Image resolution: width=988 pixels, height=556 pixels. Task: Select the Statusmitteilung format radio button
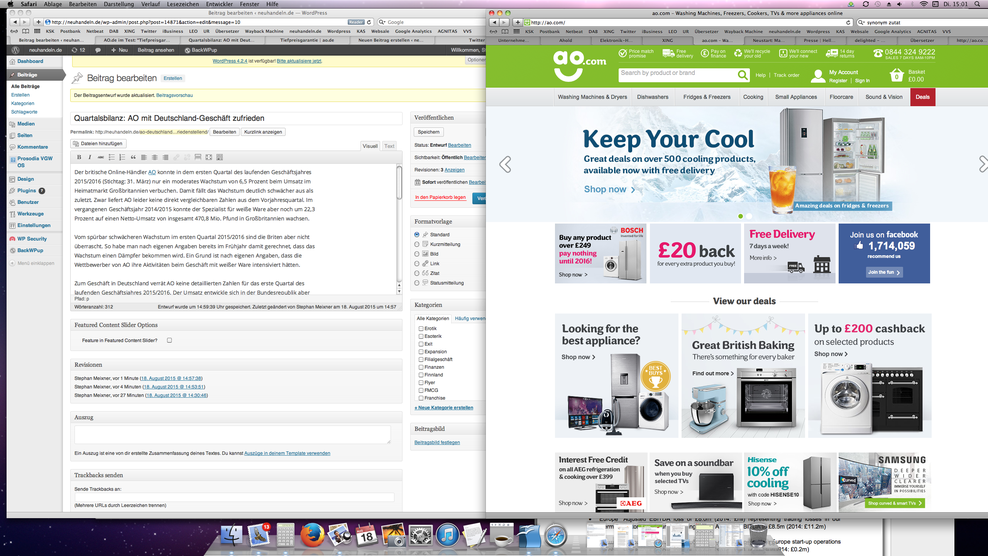[x=416, y=283]
